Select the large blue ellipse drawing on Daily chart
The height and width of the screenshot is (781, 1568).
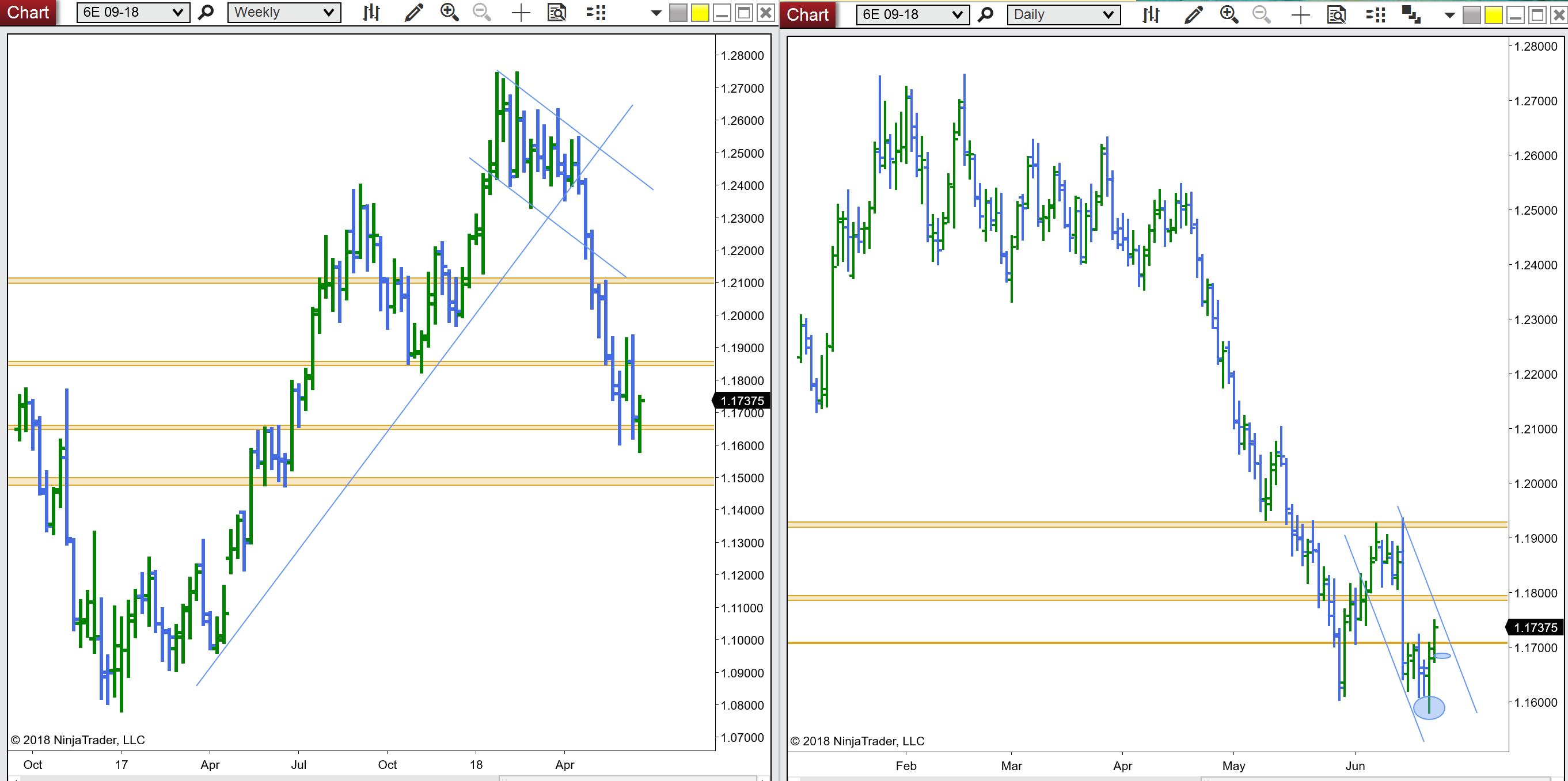coord(1429,707)
